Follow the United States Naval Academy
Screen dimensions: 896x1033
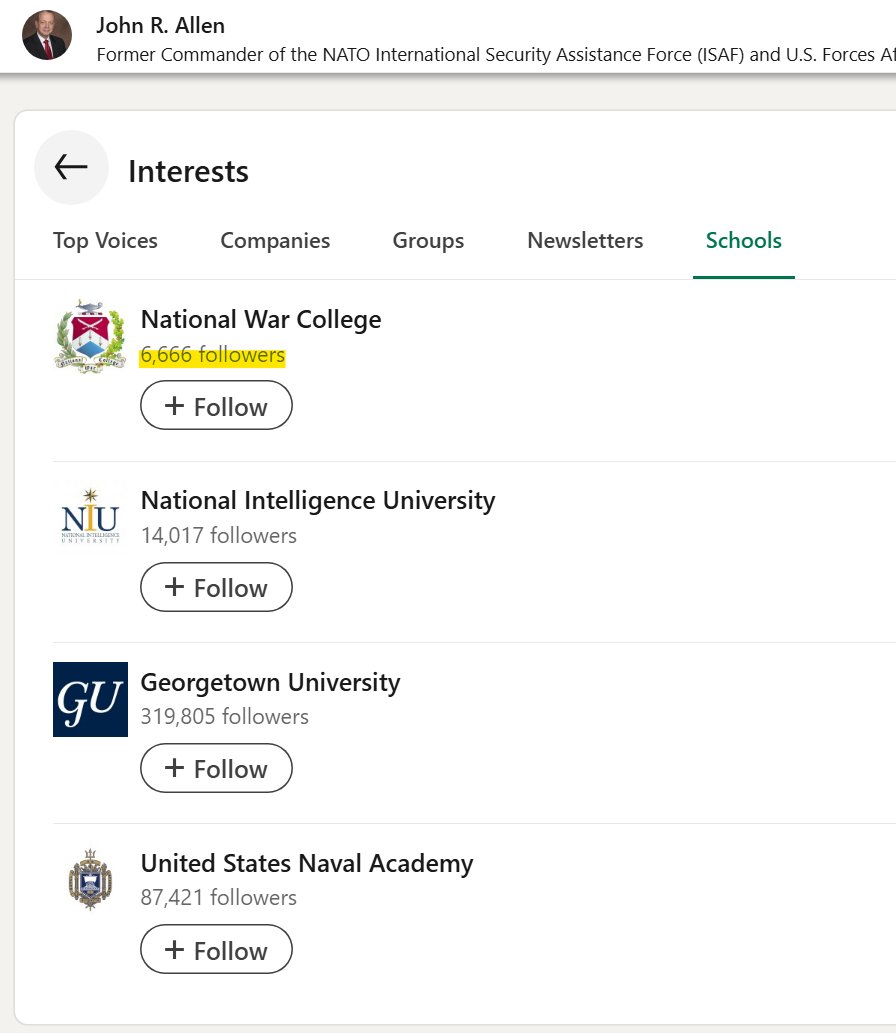216,949
